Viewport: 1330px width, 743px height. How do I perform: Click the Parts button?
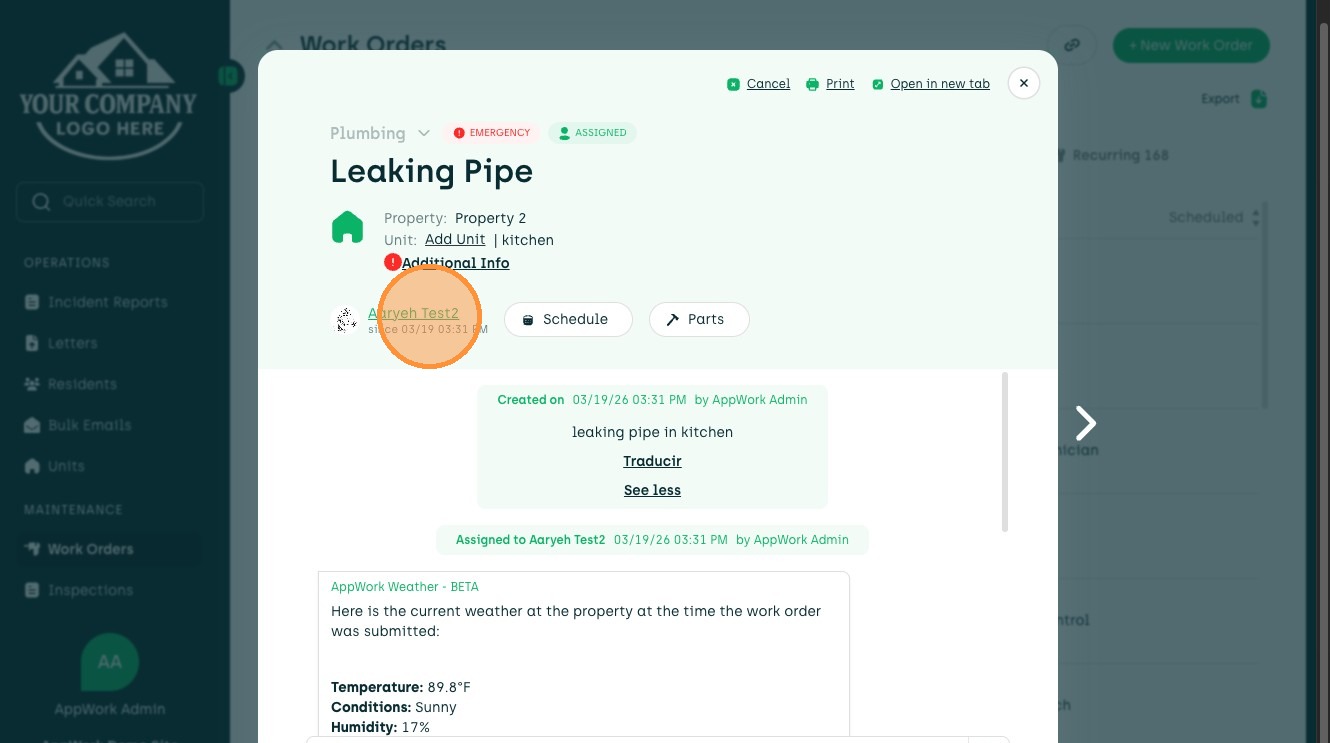tap(698, 319)
